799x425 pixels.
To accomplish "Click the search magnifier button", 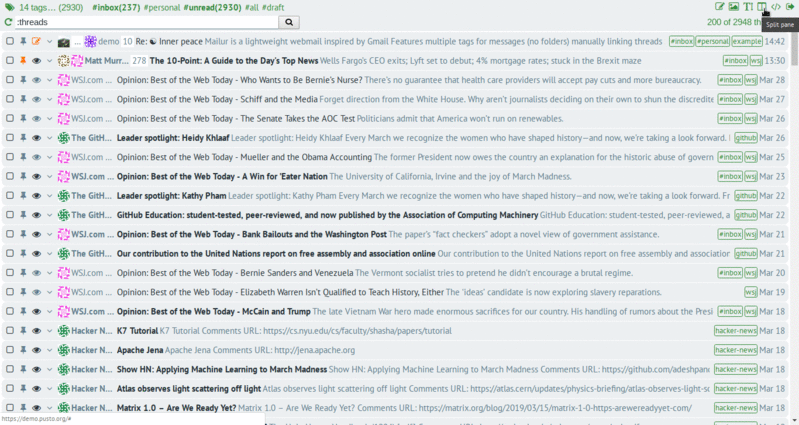I will pos(289,22).
